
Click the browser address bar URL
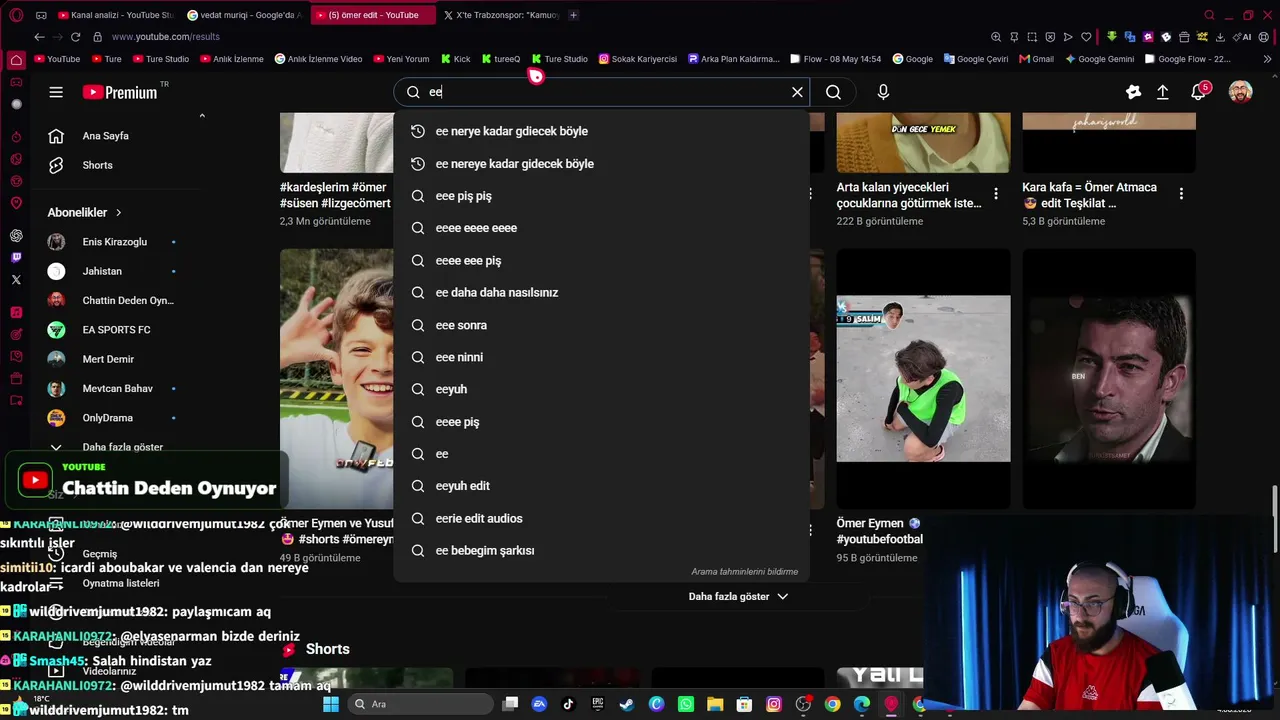click(x=166, y=37)
